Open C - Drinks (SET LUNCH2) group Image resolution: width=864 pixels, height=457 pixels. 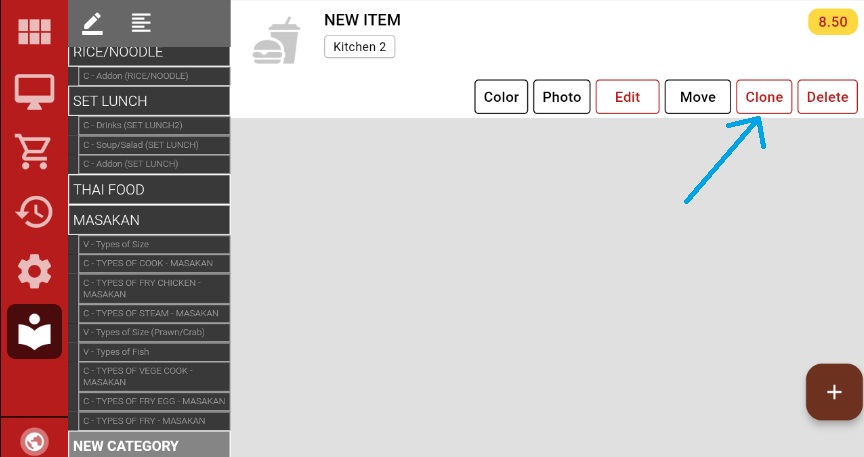pos(154,125)
